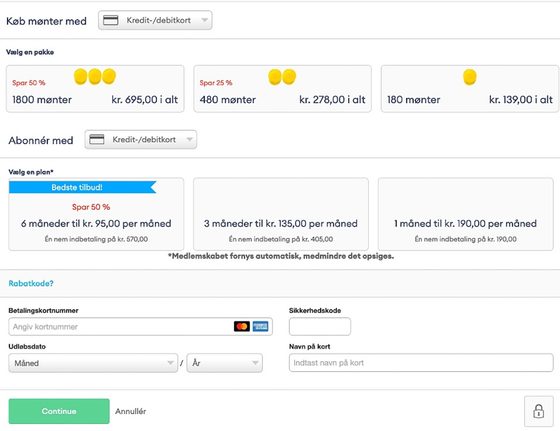Click the single coin icon on the 180 mønter package
Viewport: 560px width, 431px height.
coord(470,77)
